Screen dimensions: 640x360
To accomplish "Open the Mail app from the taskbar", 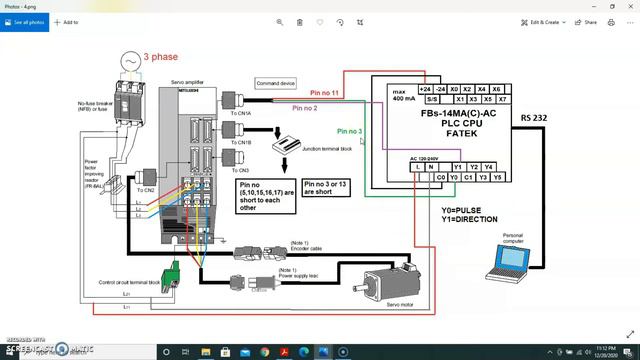I will tap(245, 352).
